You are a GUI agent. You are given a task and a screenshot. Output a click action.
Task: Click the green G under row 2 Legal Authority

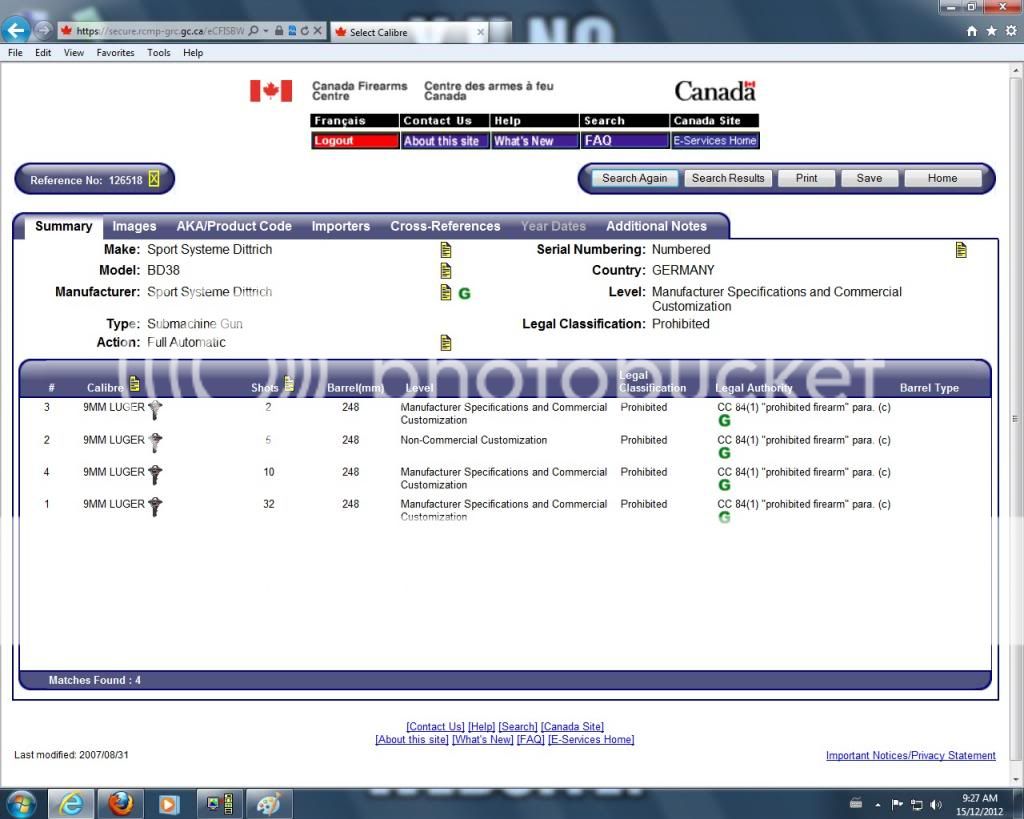coord(724,453)
